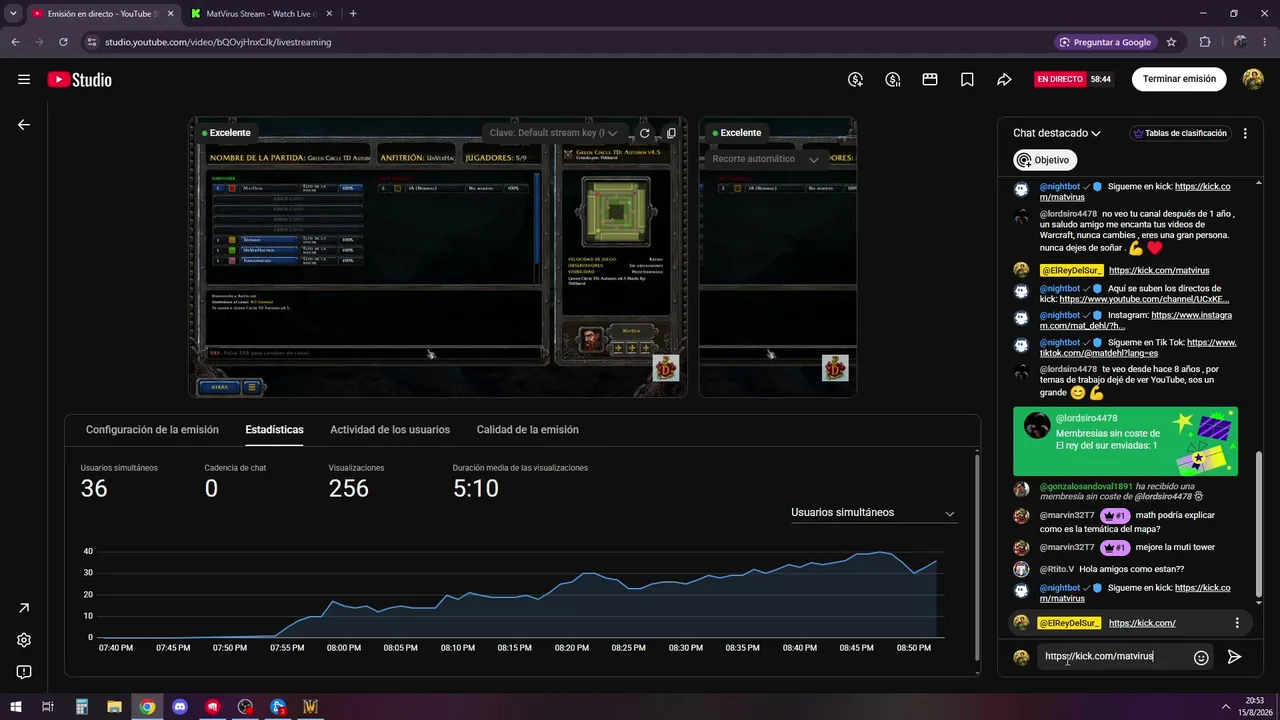Open the Configuración de la emisión tab
The width and height of the screenshot is (1280, 720).
(152, 430)
